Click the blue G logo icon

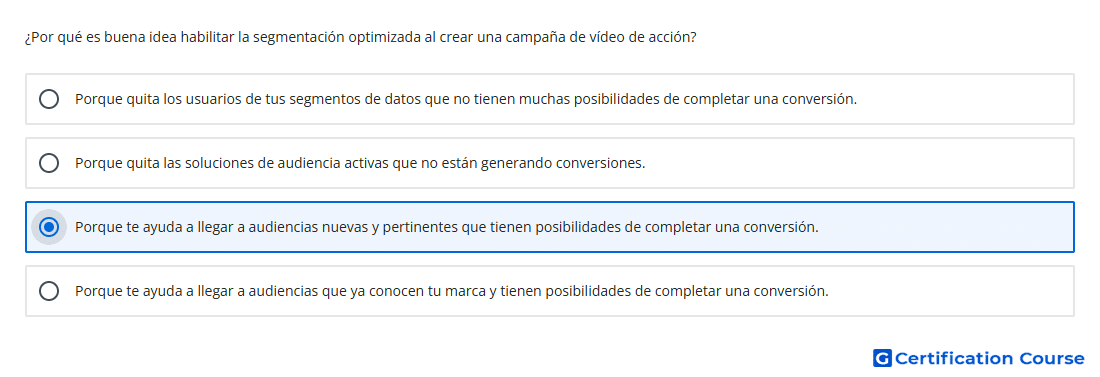coord(882,359)
